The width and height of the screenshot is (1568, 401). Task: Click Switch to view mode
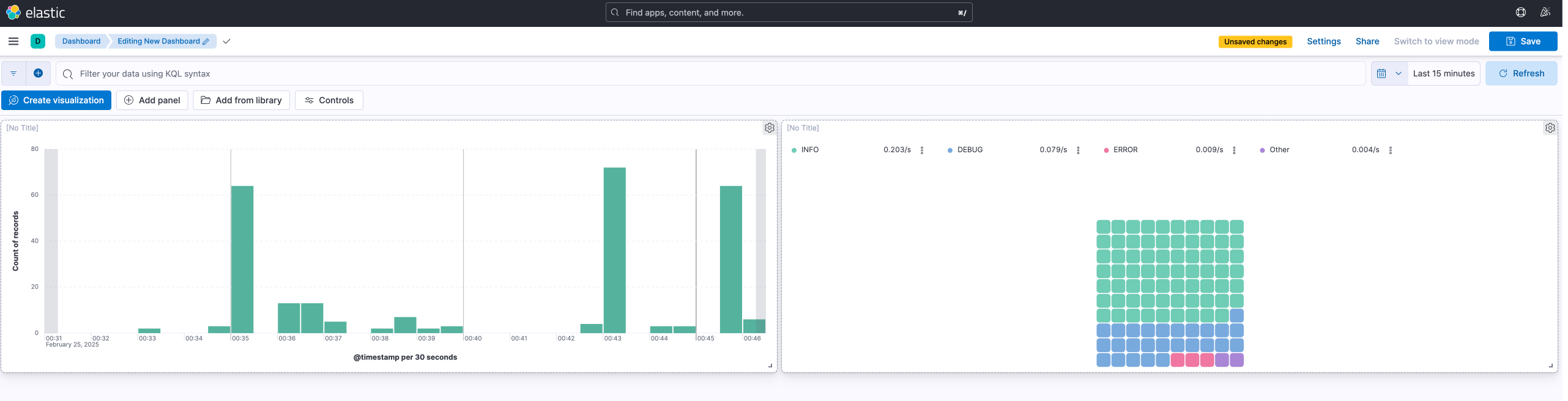point(1436,41)
